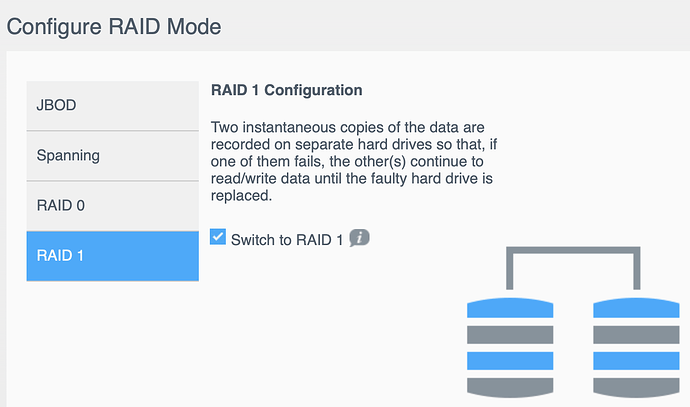
Task: Click the right mirrored drive stack illustration
Action: pos(636,347)
